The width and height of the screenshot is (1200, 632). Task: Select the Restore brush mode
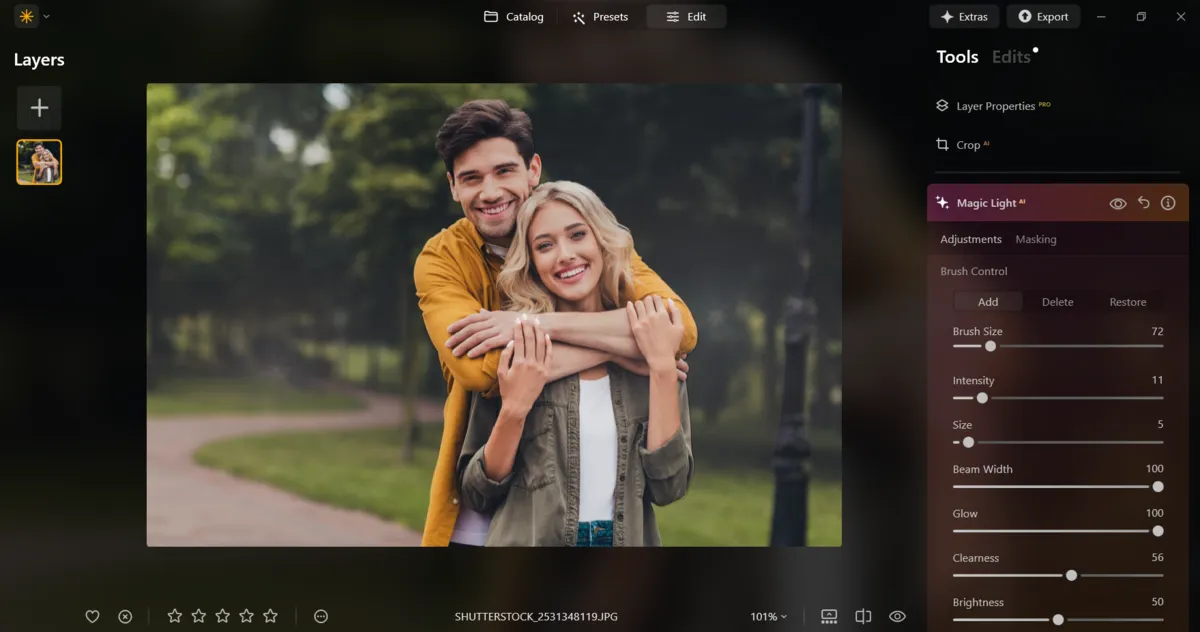1127,301
